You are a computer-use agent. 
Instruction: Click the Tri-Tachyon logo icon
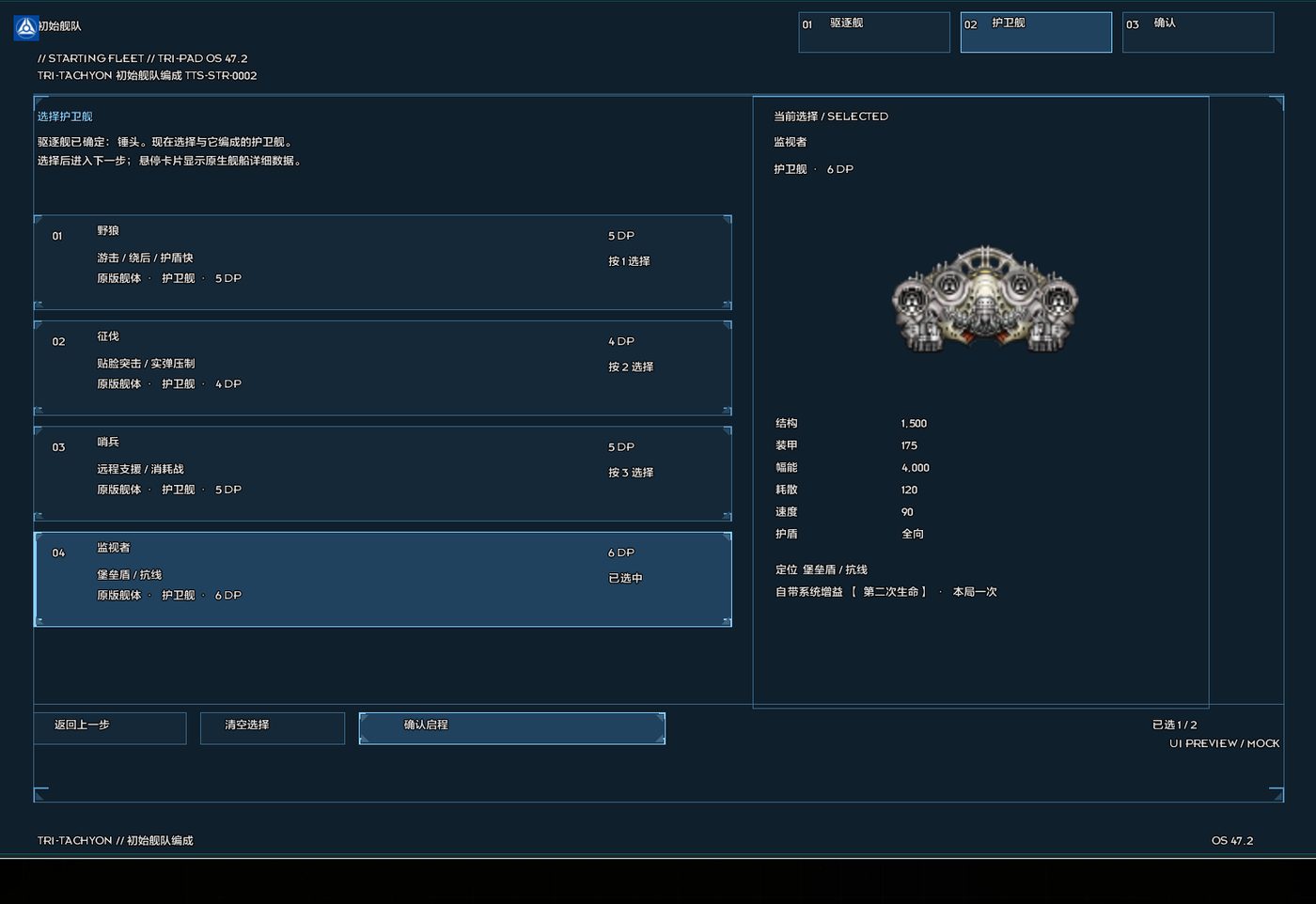(26, 28)
